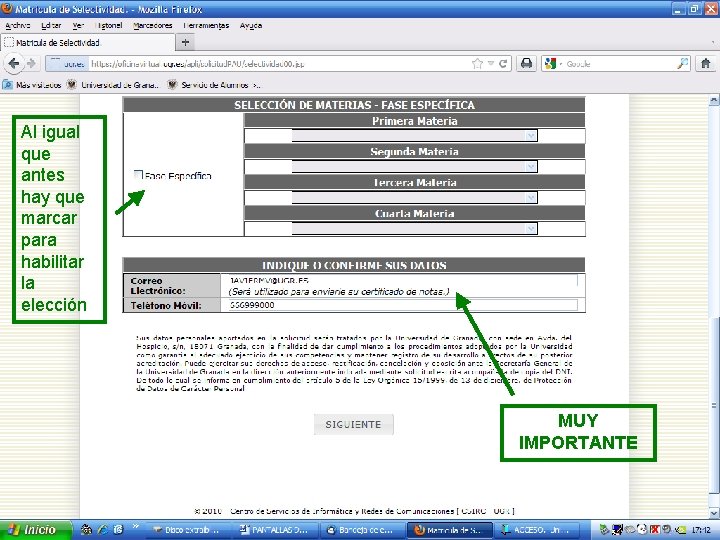Click the Teléfono Móvil input field
The width and height of the screenshot is (720, 540).
pyautogui.click(x=403, y=305)
